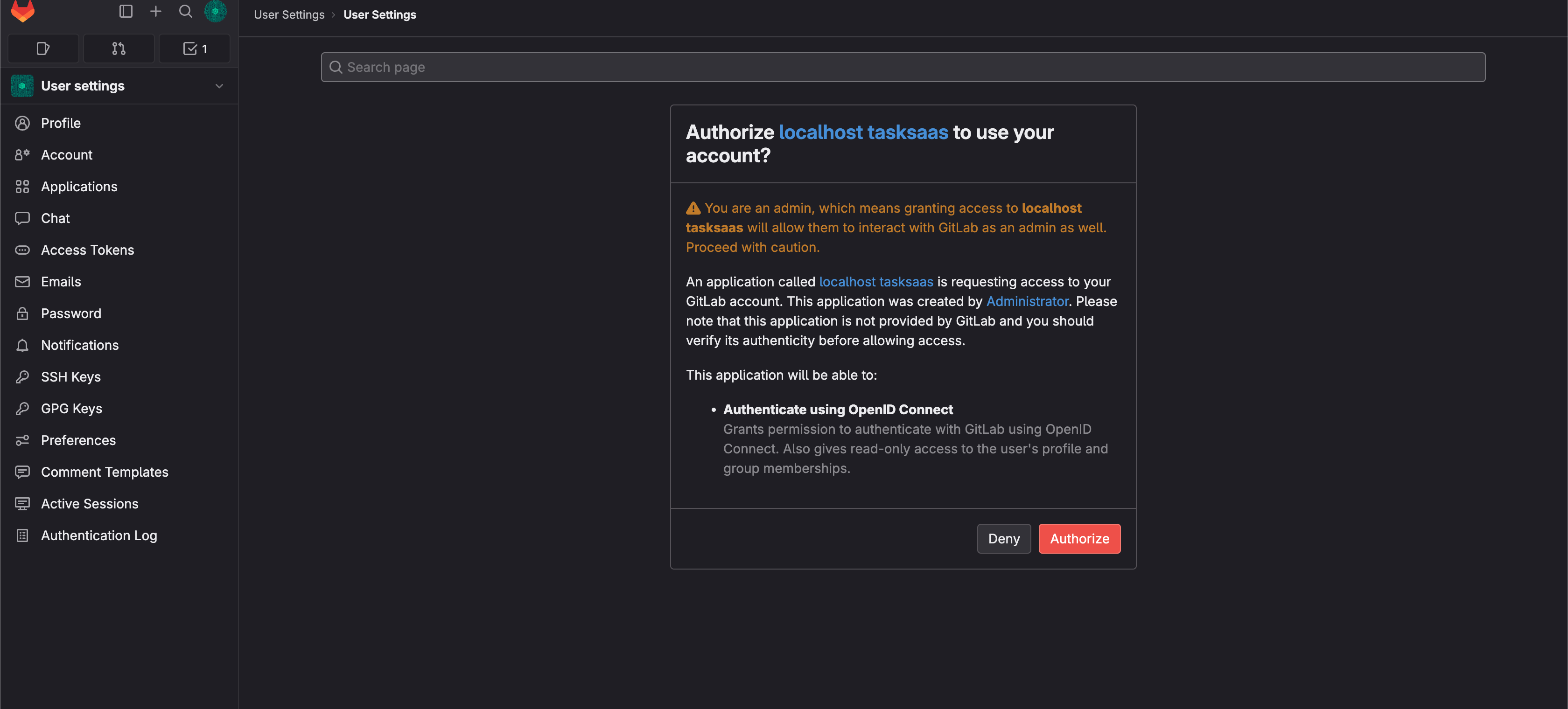Screen dimensions: 1568x709
Task: Open user avatar menu
Action: pos(216,12)
